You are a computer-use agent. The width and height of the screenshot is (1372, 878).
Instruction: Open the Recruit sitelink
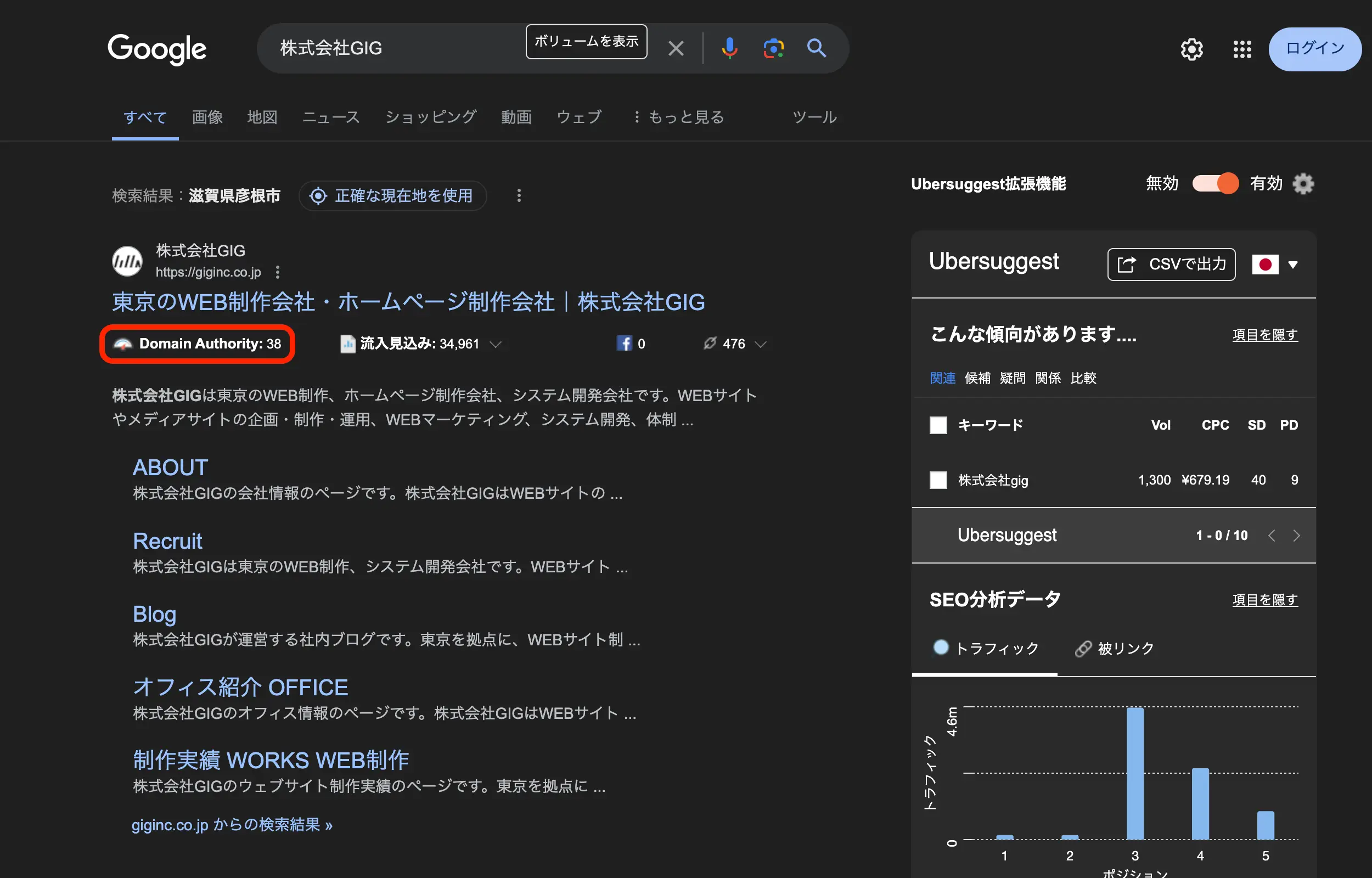tap(167, 541)
